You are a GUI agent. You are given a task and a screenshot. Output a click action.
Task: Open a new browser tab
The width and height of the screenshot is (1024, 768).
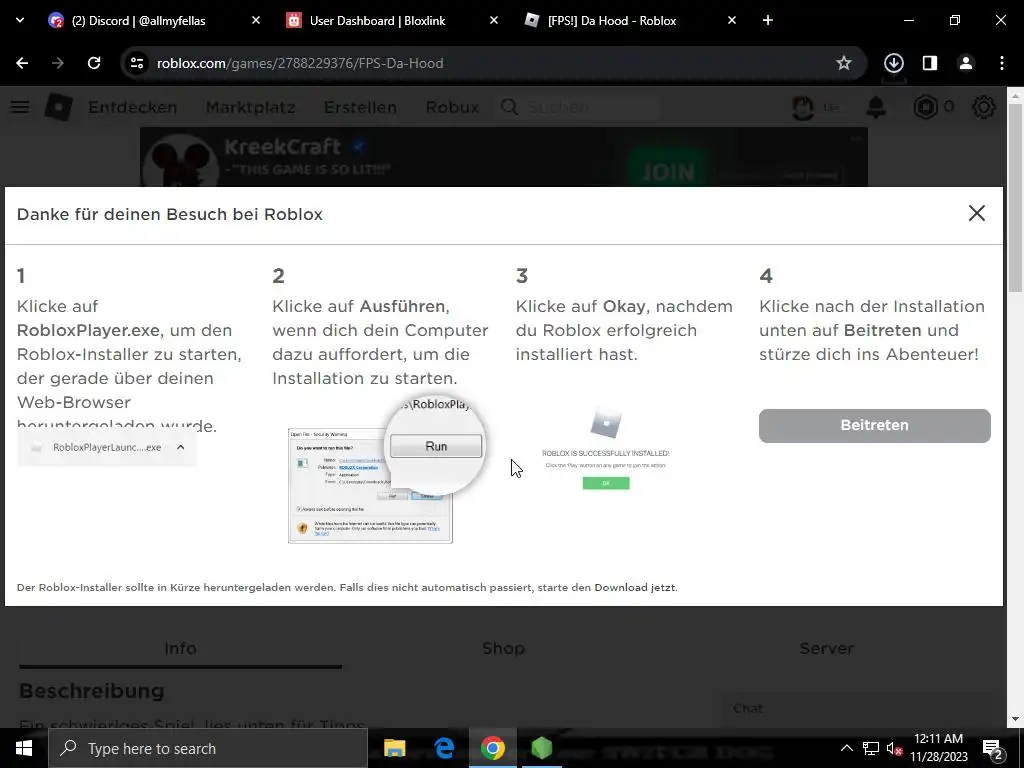768,21
